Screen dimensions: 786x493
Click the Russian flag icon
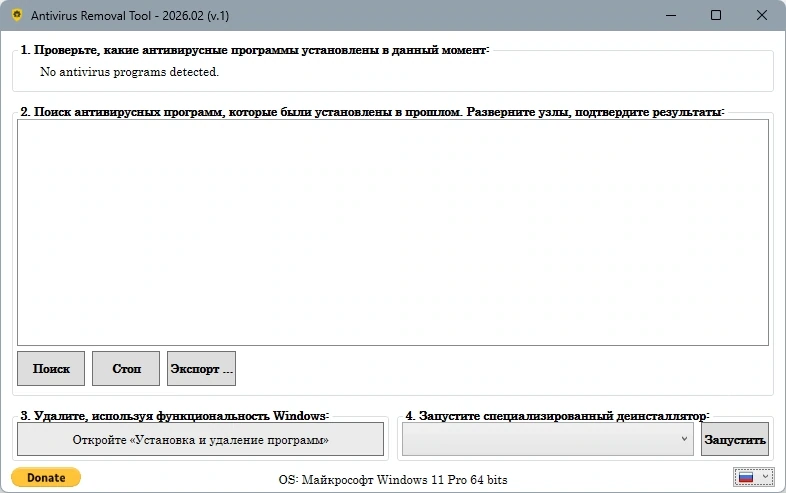pos(746,477)
